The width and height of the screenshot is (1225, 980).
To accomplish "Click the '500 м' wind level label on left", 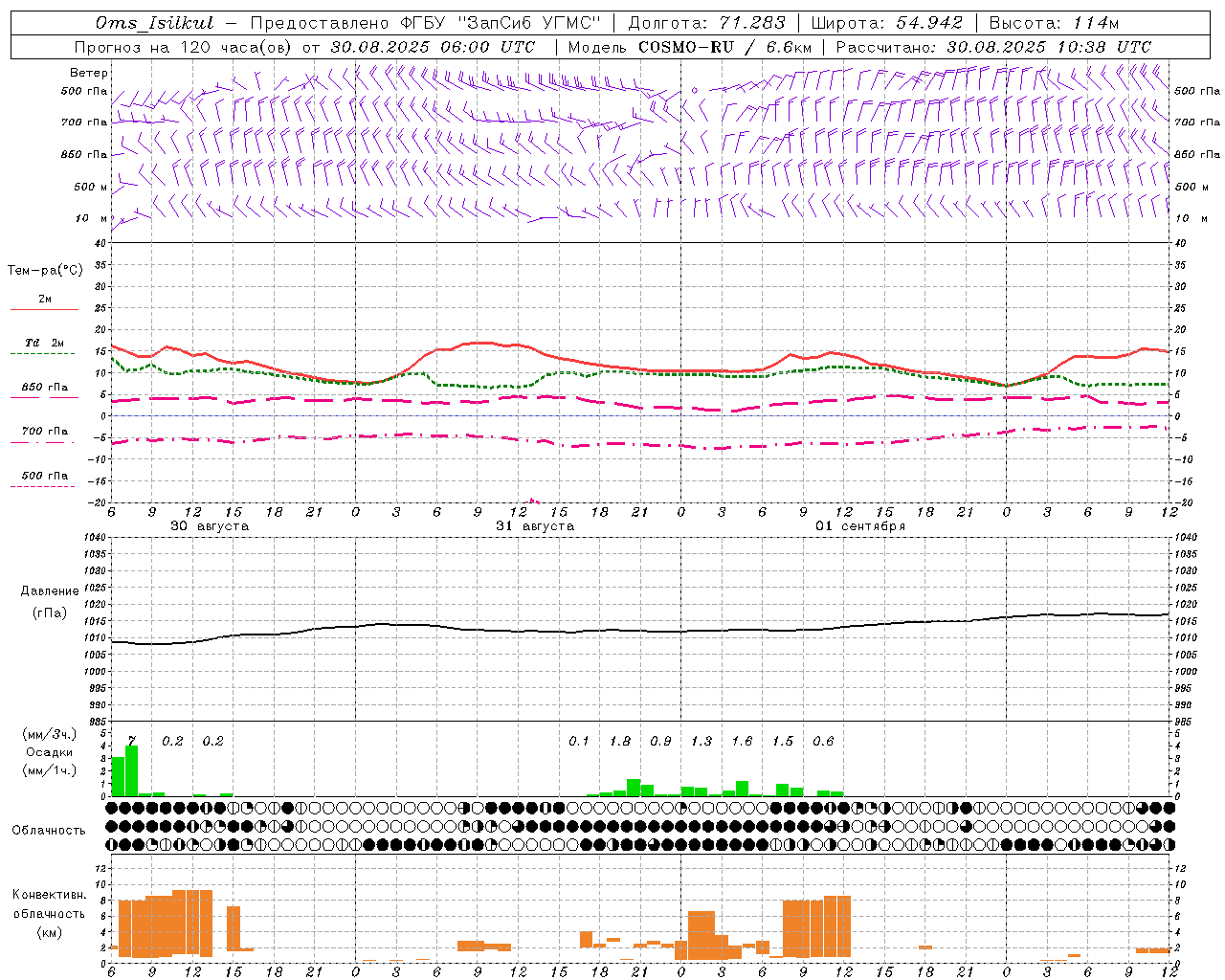I will [x=91, y=187].
